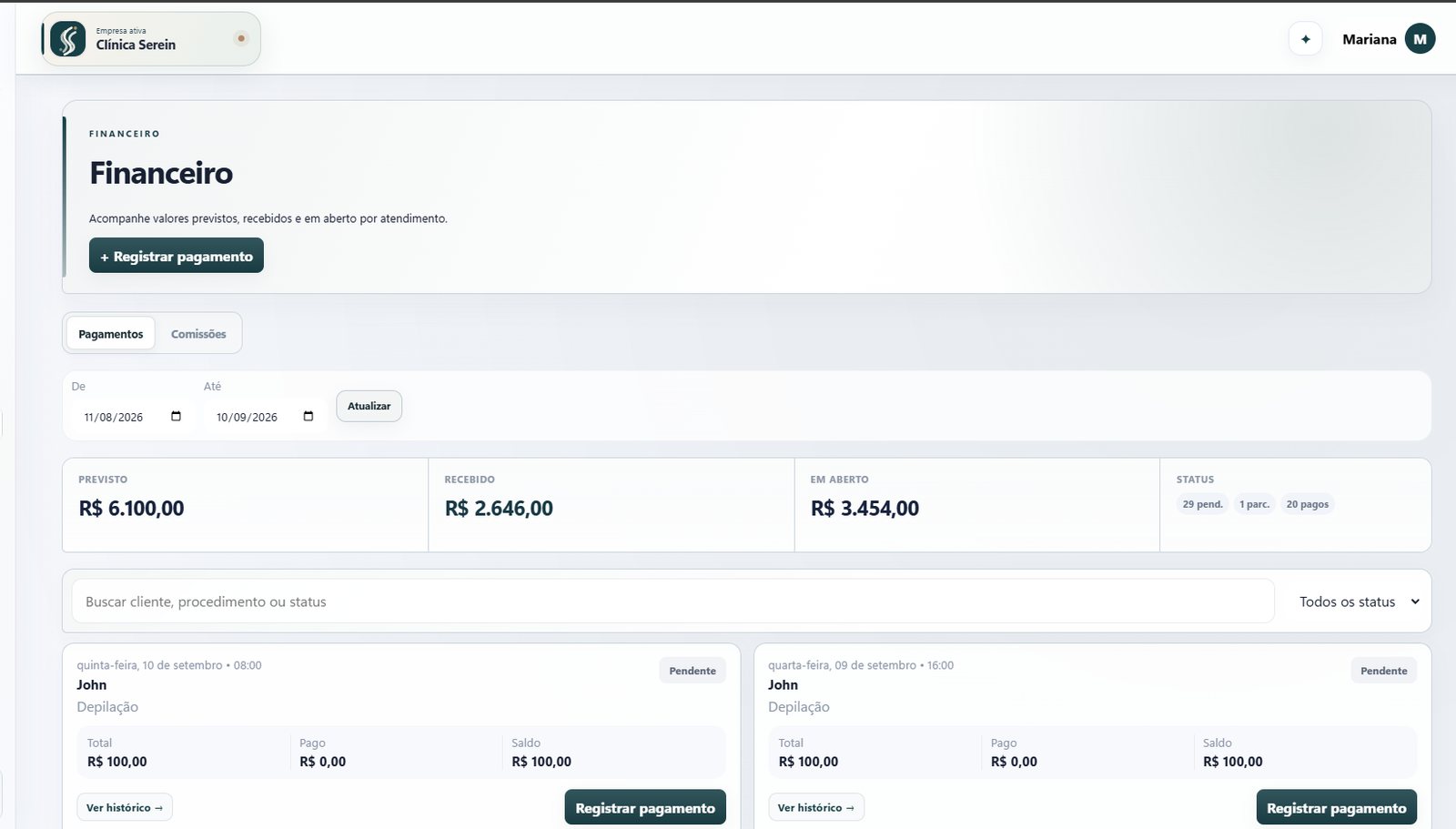Open the Todos os status dropdown
The image size is (1456, 829).
point(1358,602)
